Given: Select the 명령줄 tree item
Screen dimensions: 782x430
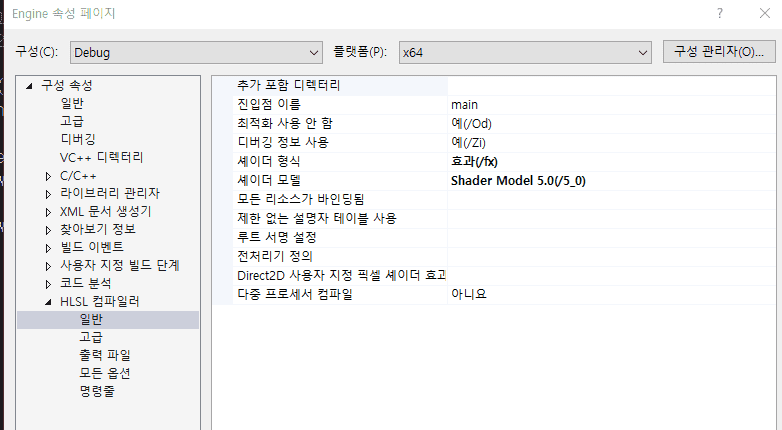Looking at the screenshot, I should tap(97, 391).
